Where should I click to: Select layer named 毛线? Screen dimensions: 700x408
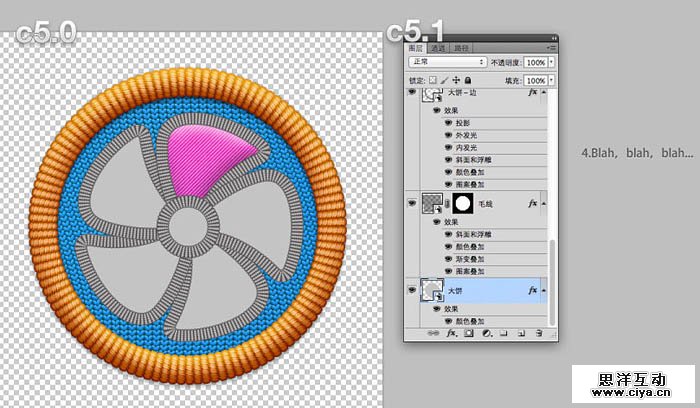[x=485, y=204]
